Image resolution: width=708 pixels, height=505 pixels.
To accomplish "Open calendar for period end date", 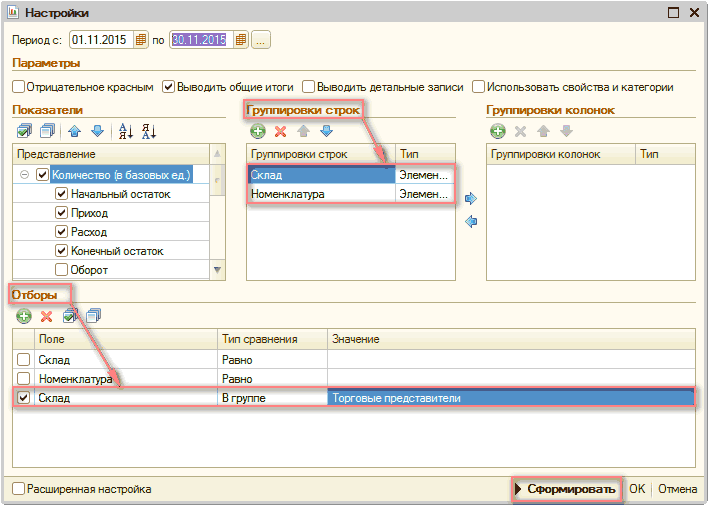I will pyautogui.click(x=240, y=40).
